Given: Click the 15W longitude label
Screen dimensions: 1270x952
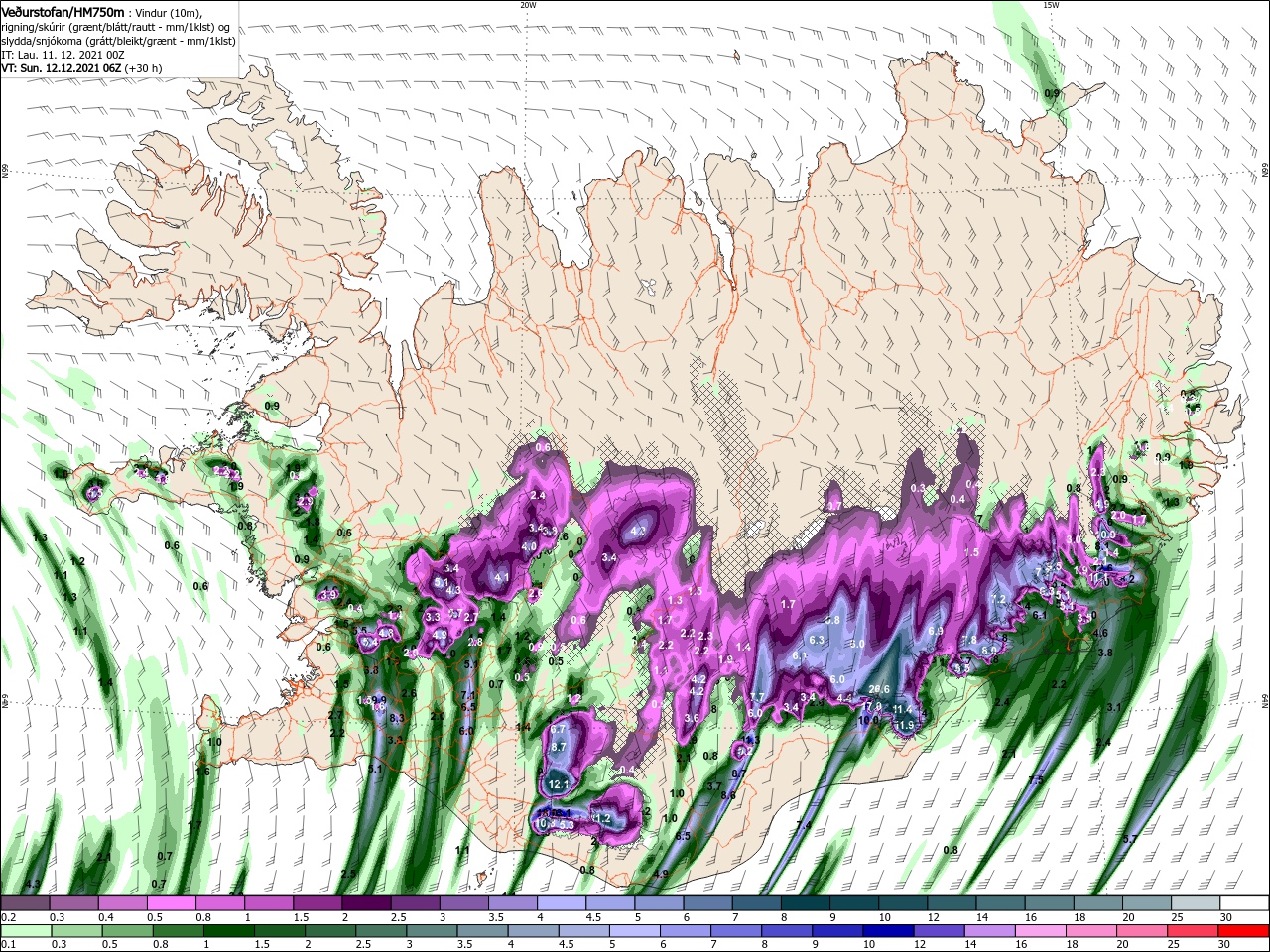Looking at the screenshot, I should pos(1050,5).
